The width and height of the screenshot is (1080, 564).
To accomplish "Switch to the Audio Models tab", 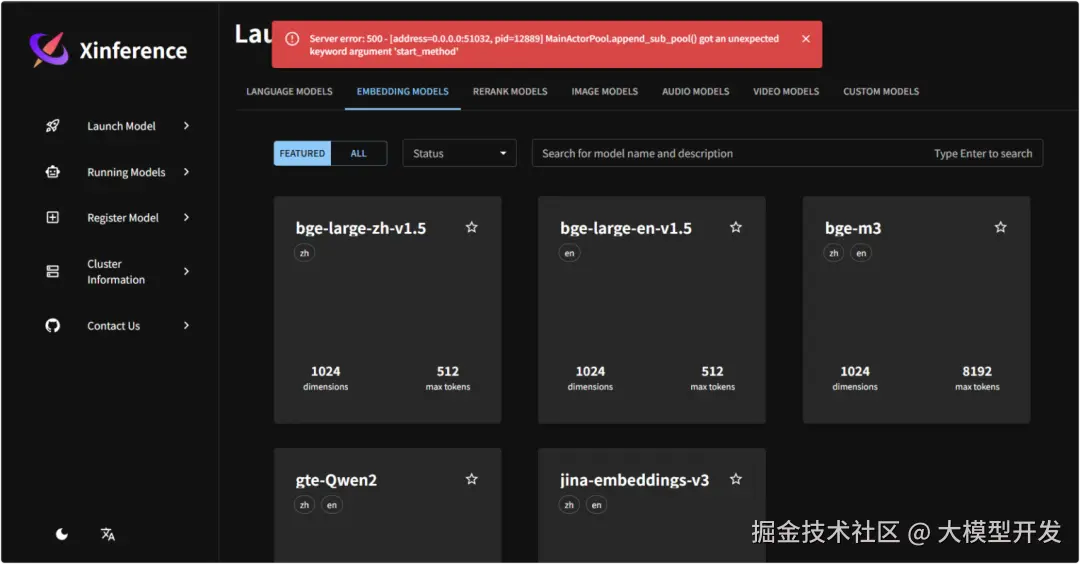I will 696,92.
